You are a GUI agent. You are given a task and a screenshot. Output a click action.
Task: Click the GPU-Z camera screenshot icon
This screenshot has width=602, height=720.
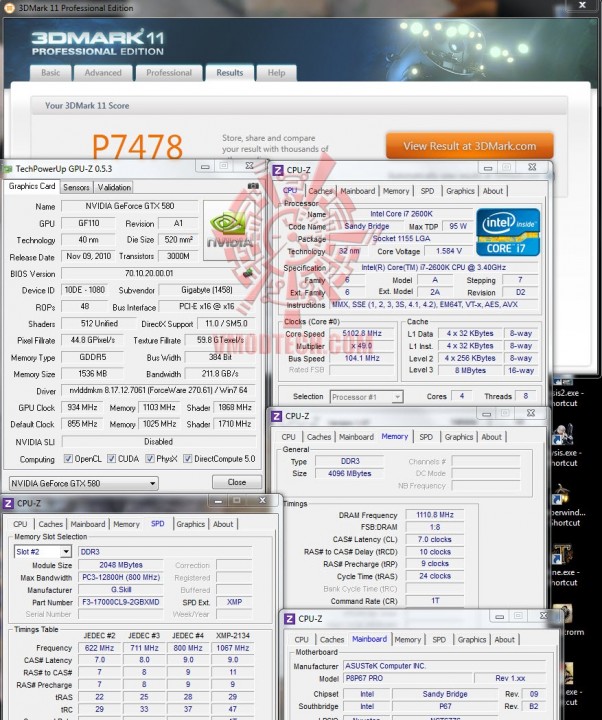[253, 186]
